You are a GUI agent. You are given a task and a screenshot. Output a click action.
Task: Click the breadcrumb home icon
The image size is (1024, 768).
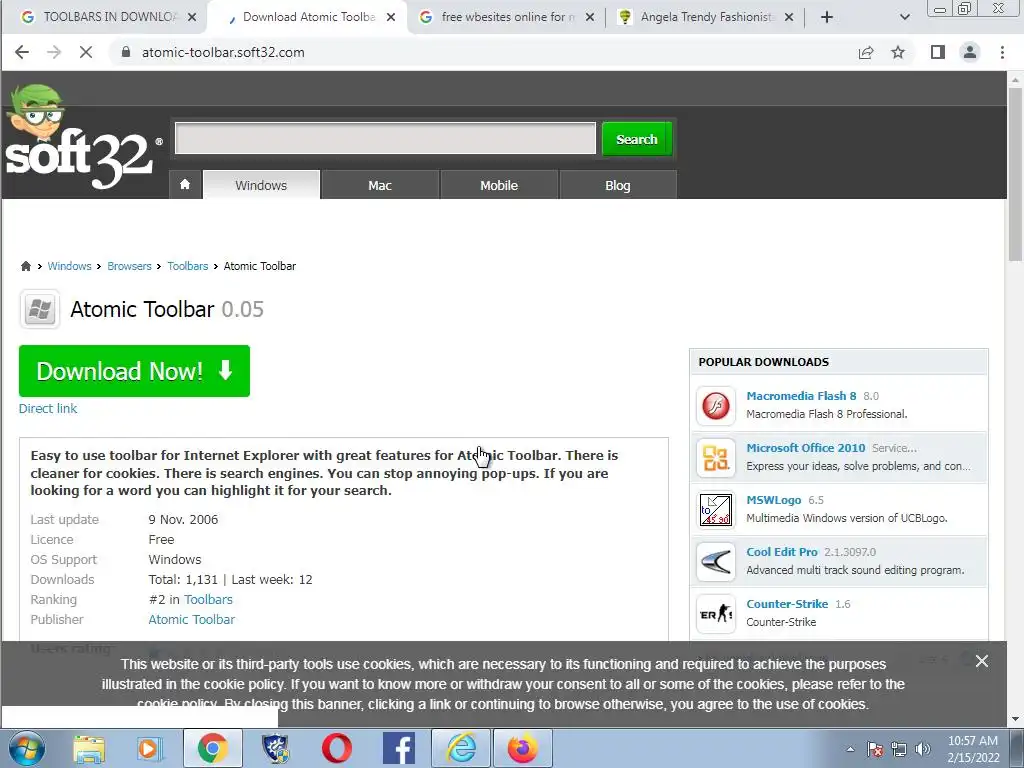pos(25,266)
